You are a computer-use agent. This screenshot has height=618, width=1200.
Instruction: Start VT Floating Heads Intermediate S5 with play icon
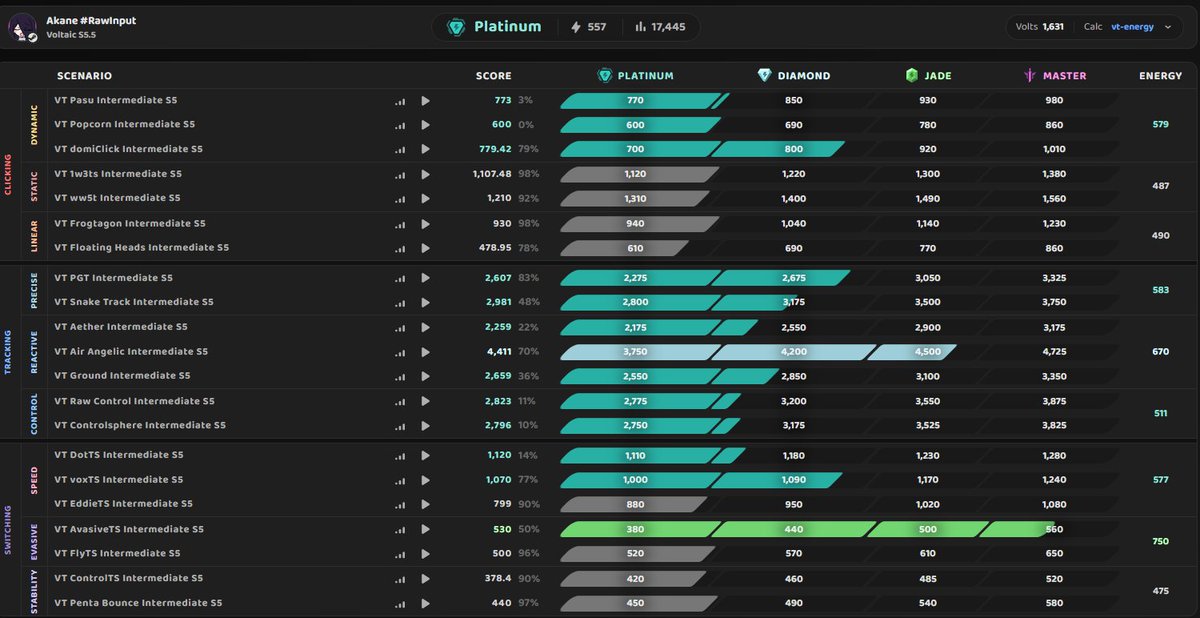(425, 247)
